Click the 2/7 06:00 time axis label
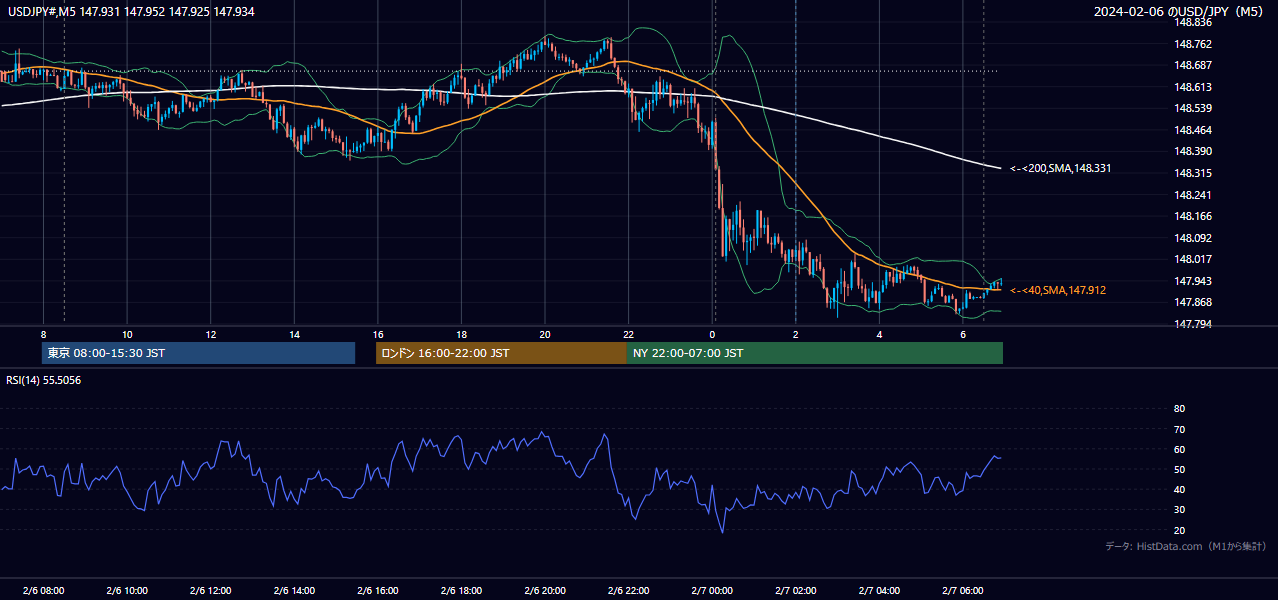 [x=963, y=590]
